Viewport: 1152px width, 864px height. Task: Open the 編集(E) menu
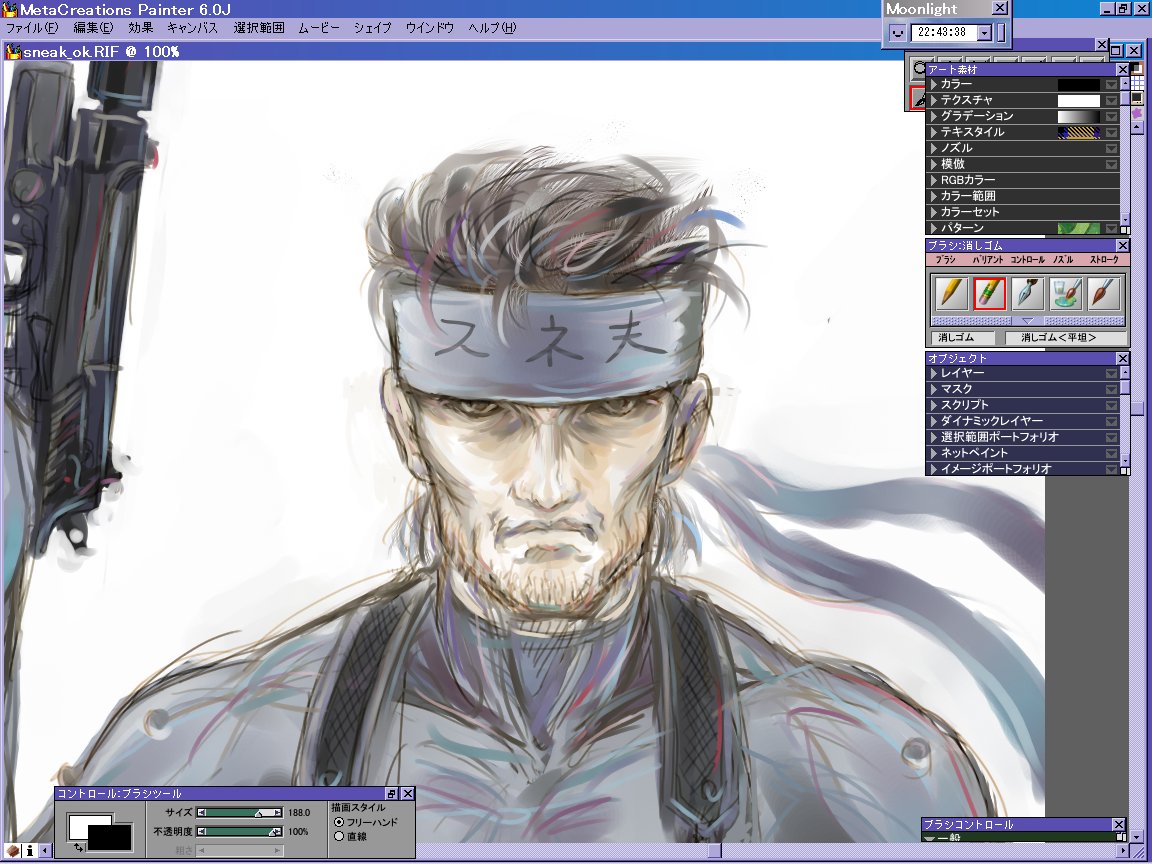coord(93,28)
